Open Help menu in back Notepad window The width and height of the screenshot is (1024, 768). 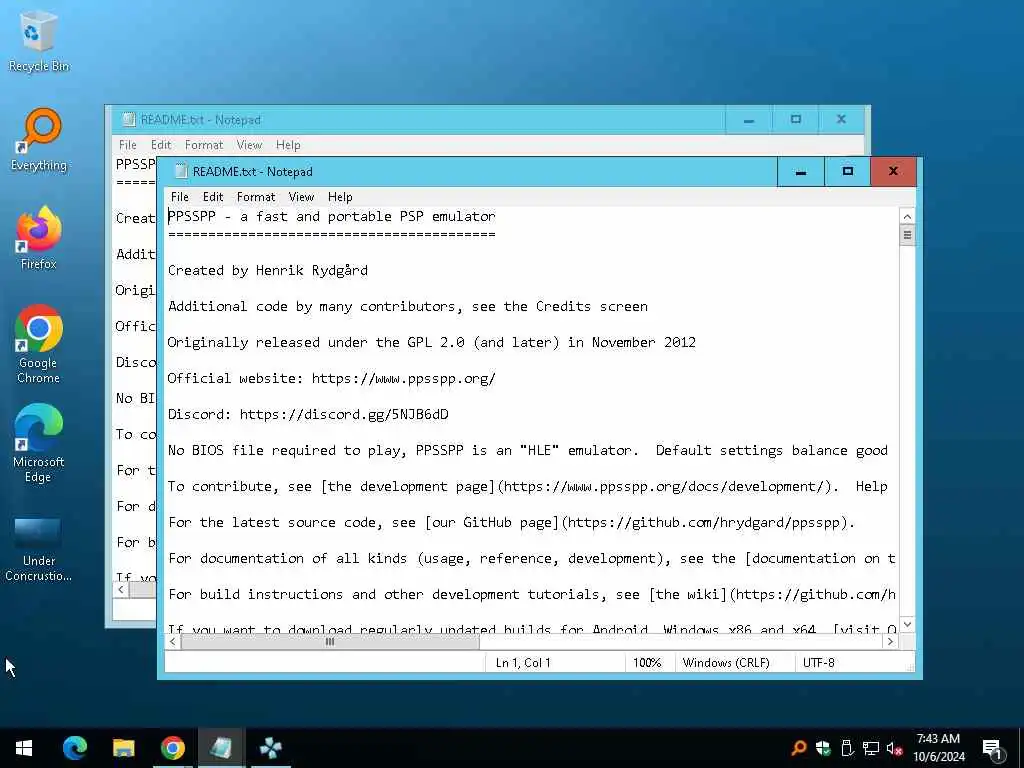288,145
